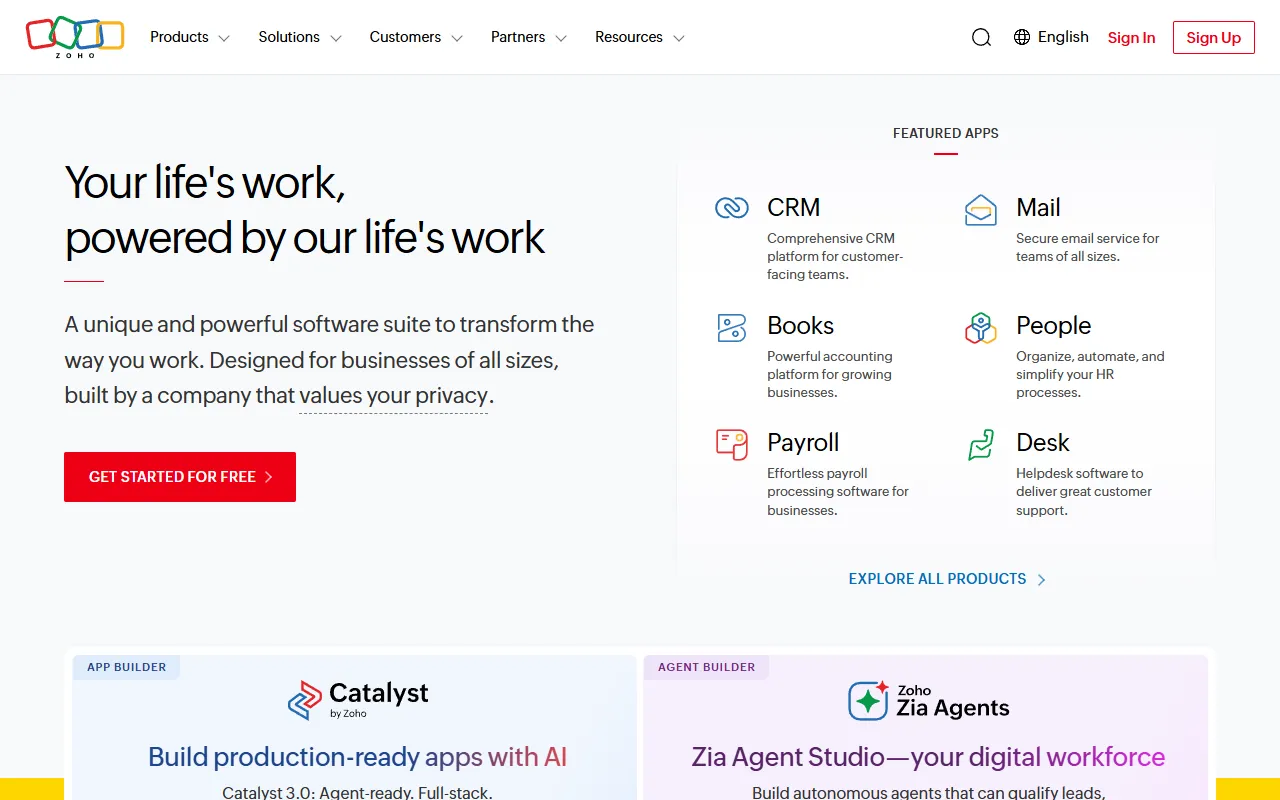
Task: Click 'Secure email service' description text
Action: click(1088, 247)
